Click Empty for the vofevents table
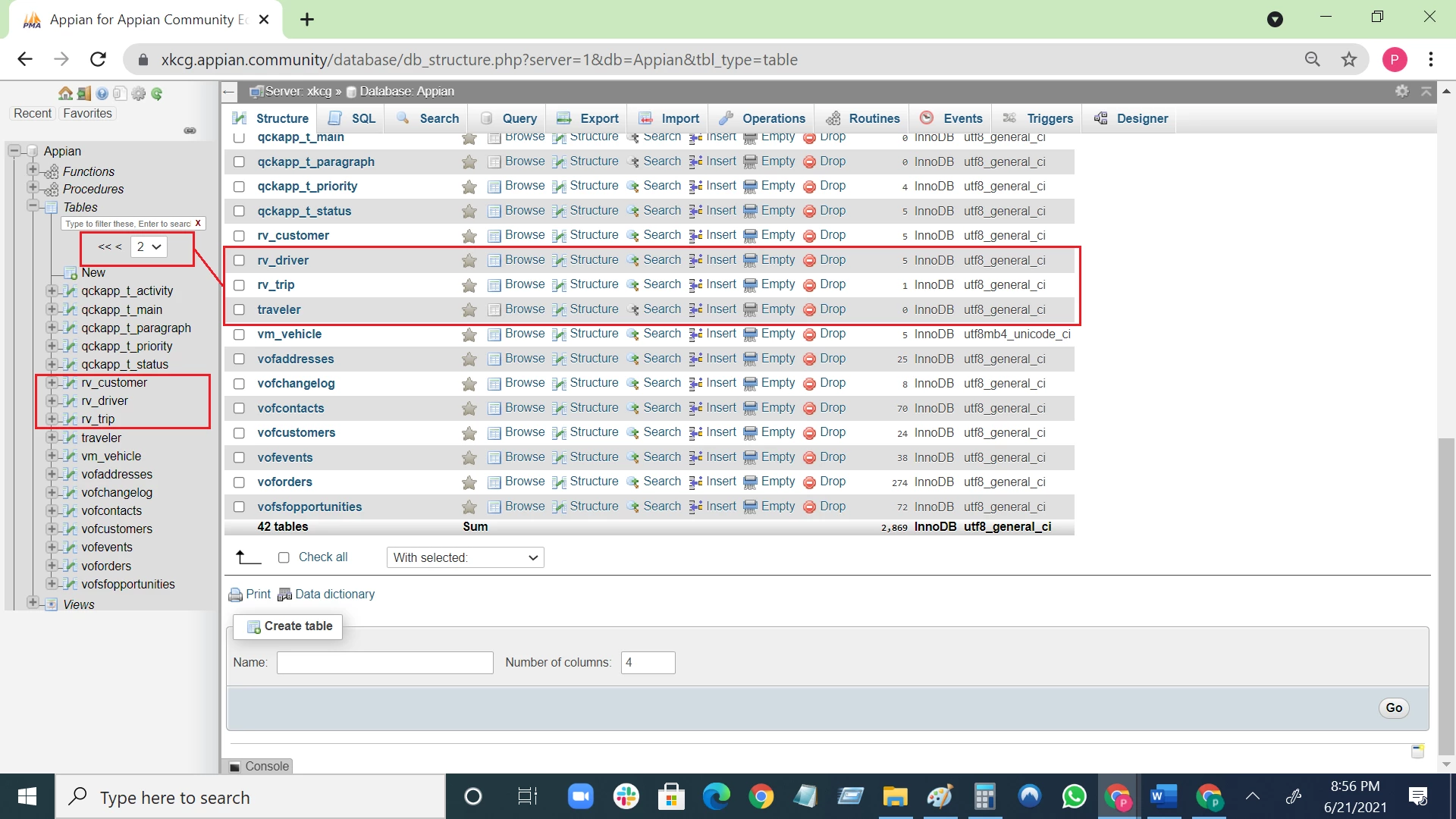This screenshot has width=1456, height=819. click(x=770, y=457)
